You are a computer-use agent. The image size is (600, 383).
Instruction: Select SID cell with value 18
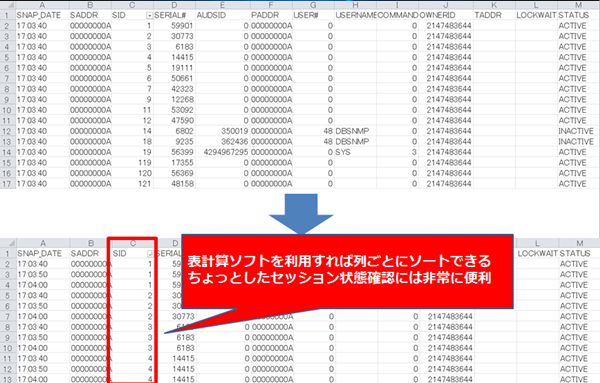tap(132, 142)
